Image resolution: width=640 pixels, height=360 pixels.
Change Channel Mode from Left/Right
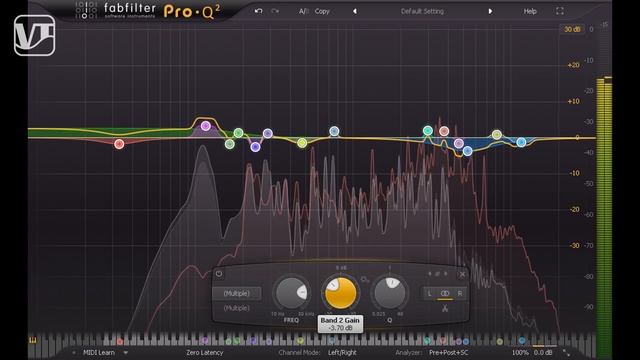click(x=342, y=352)
